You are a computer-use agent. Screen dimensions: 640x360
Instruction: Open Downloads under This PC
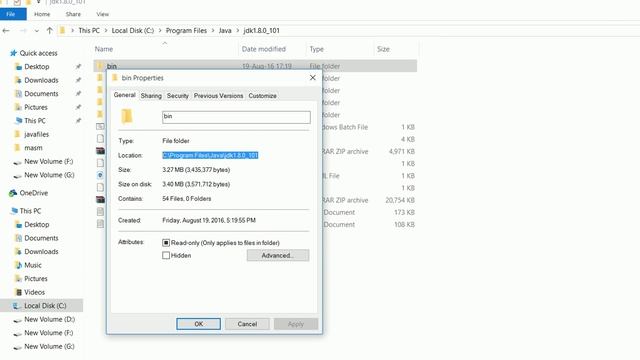tap(41, 251)
